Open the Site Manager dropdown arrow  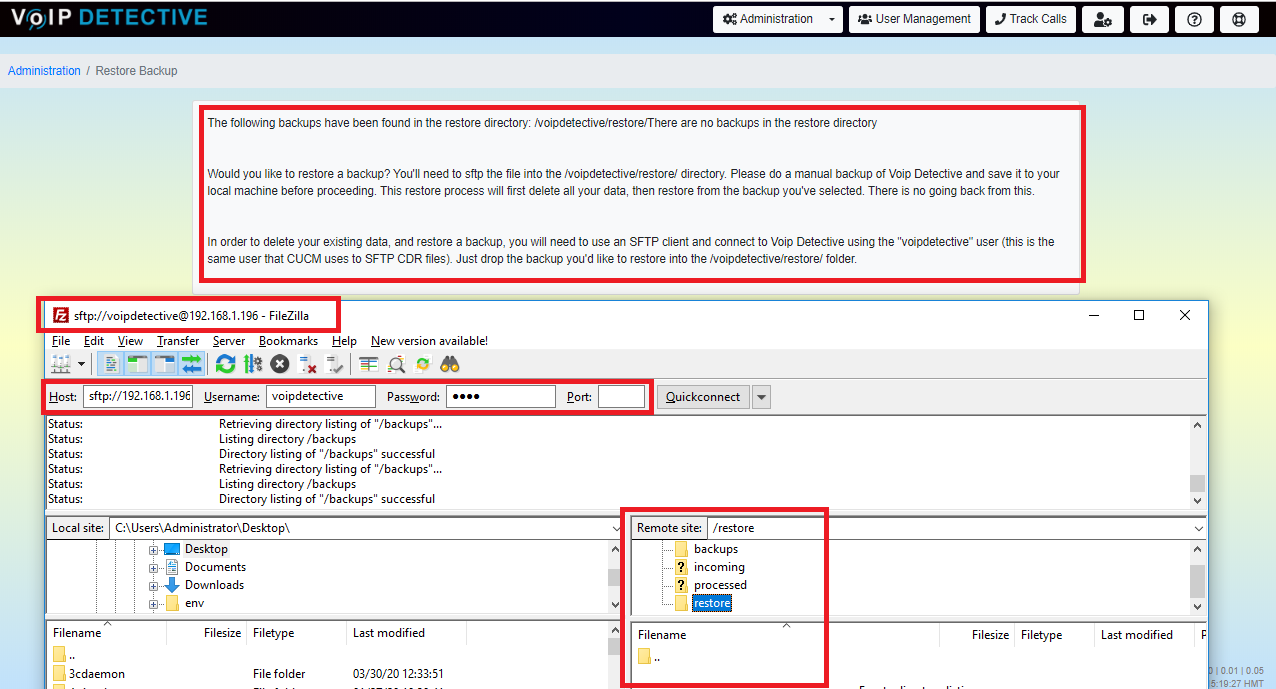click(x=81, y=364)
